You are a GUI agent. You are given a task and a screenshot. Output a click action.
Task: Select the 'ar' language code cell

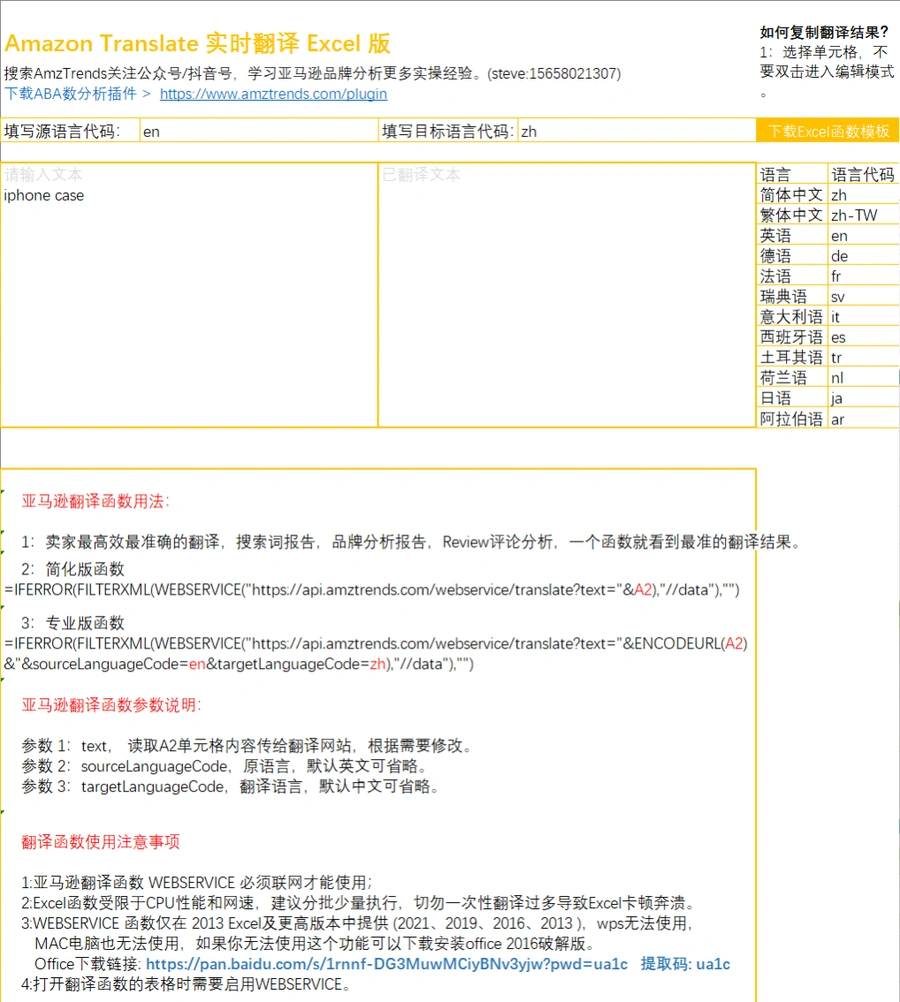(x=864, y=419)
